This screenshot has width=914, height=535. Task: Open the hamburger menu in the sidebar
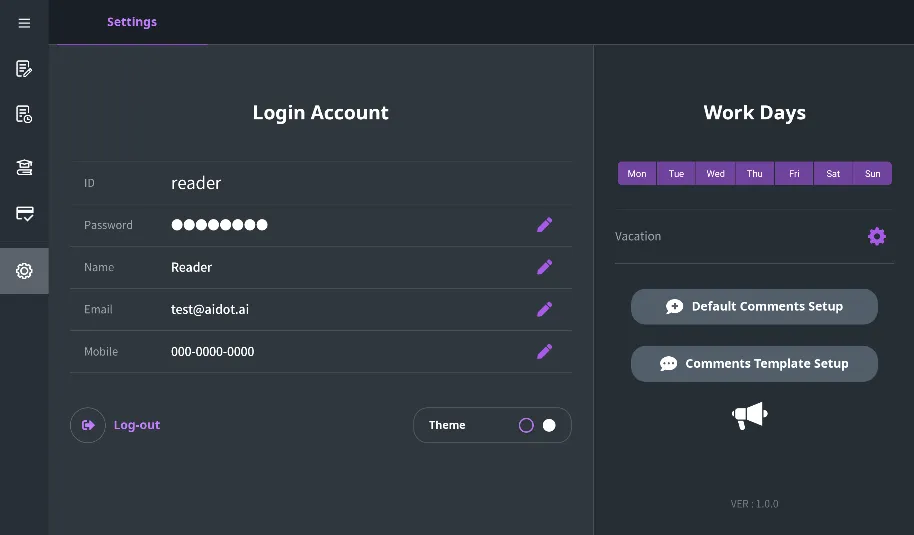[x=24, y=23]
